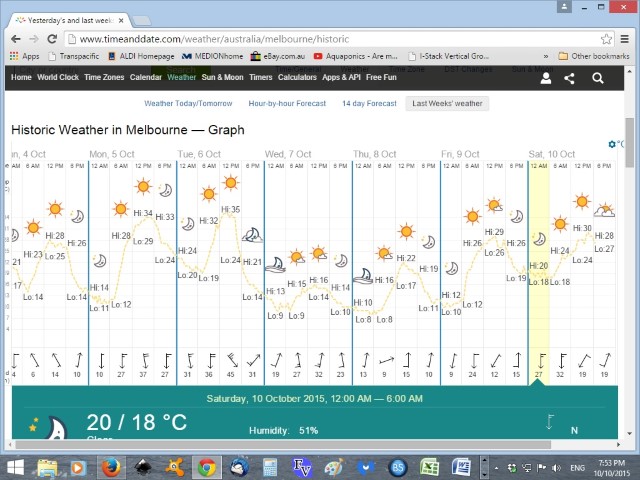This screenshot has height=480, width=640.
Task: Open the Free Fun navigation item
Action: (381, 77)
